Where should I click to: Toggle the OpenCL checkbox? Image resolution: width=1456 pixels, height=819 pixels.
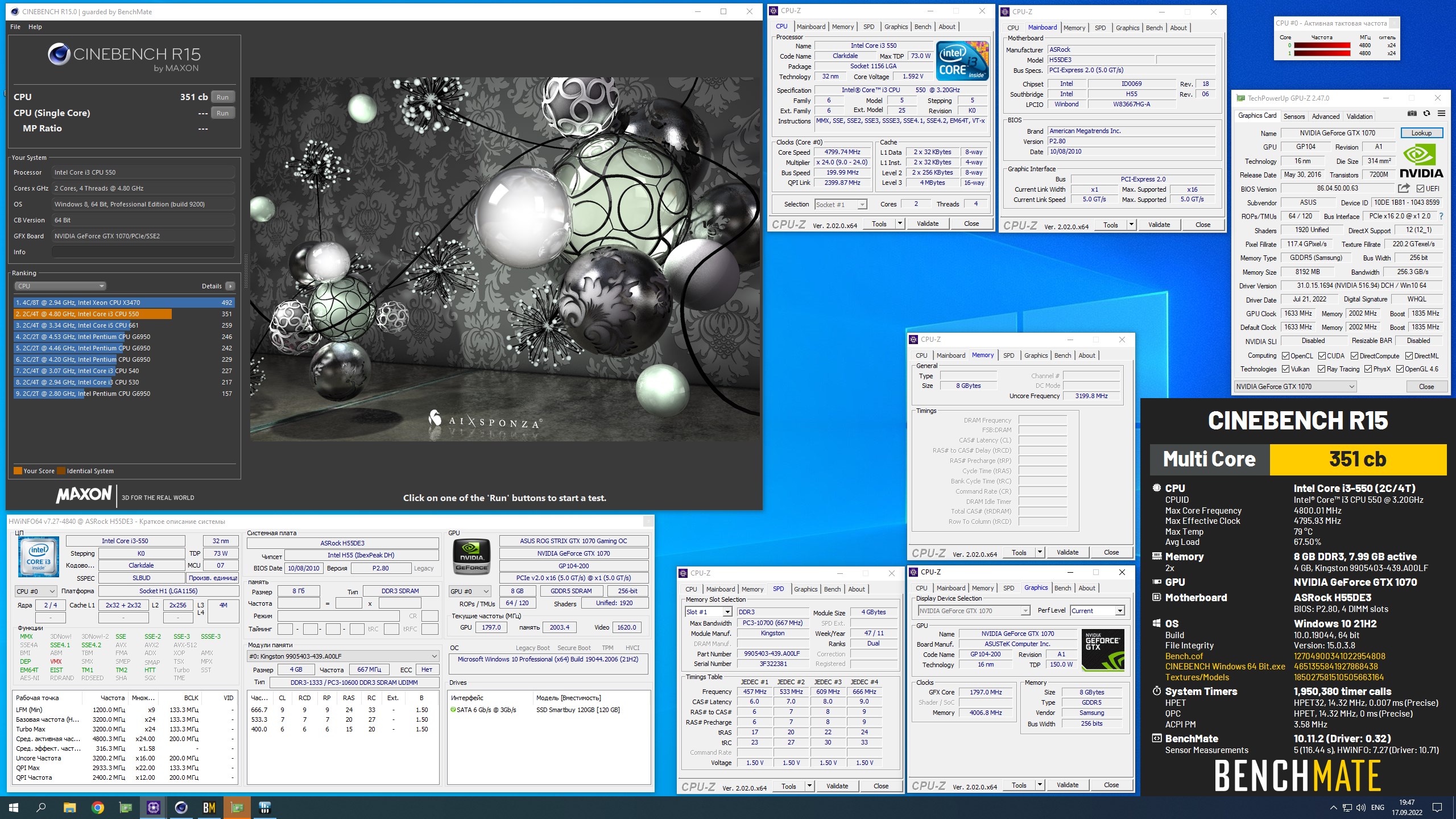(1285, 356)
